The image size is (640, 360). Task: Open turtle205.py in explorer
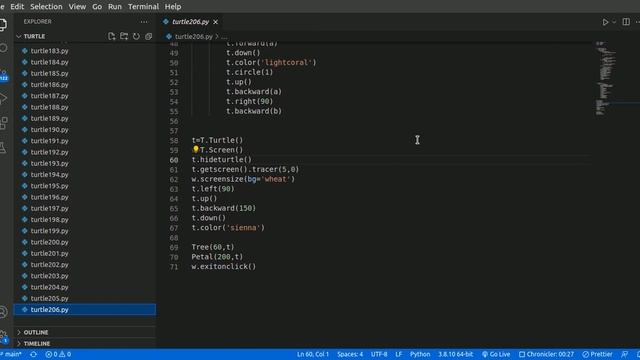click(49, 299)
